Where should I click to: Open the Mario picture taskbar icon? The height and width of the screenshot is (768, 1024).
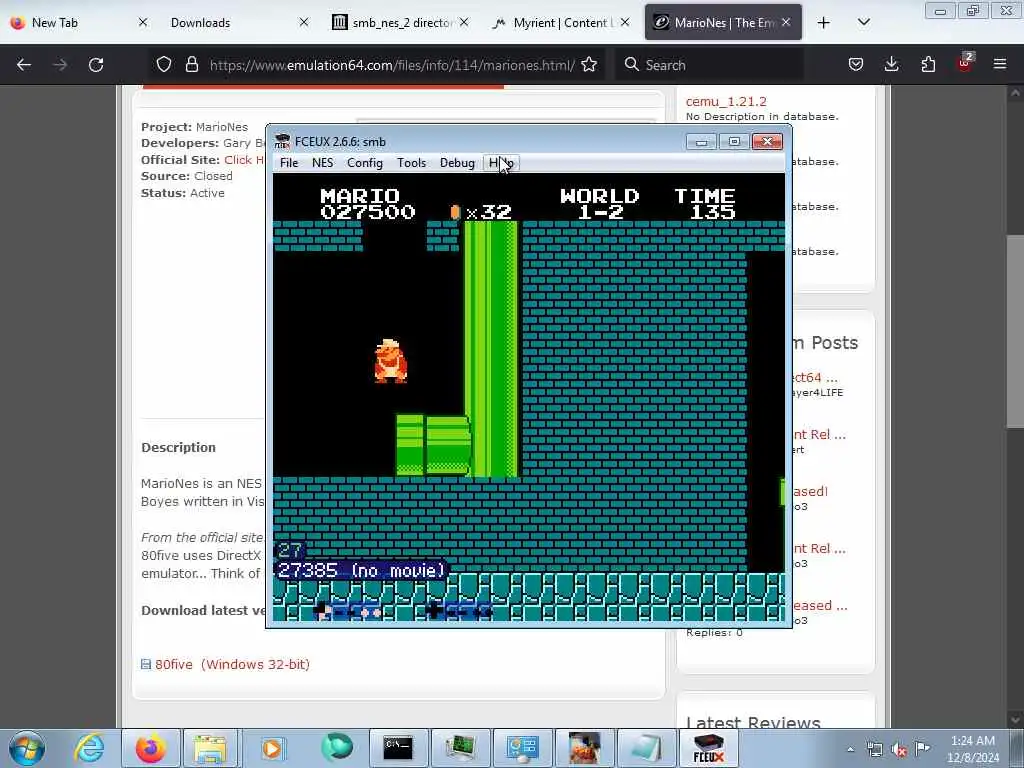point(584,748)
